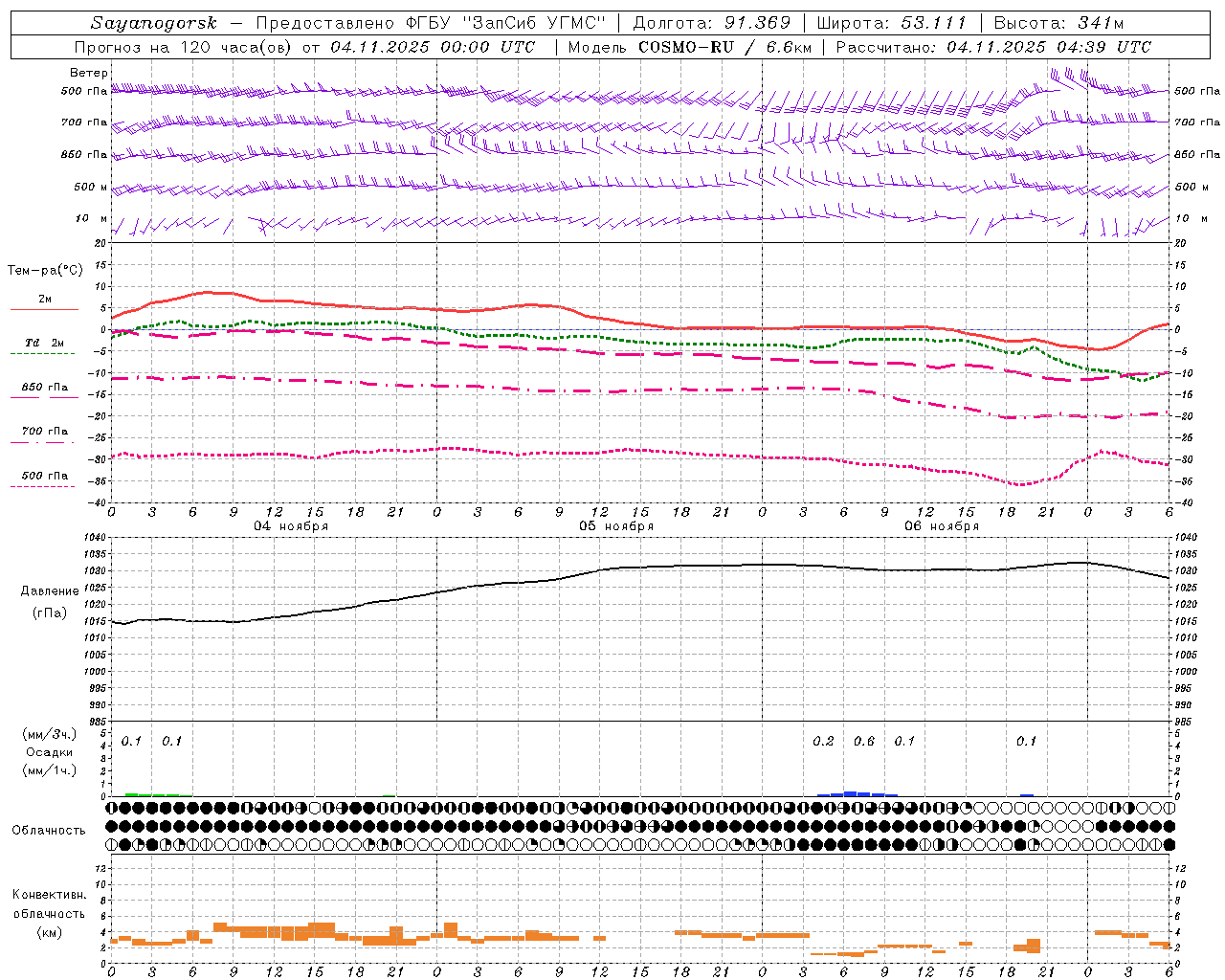This screenshot has height=980, width=1225.
Task: Click the Sayanogorsk station title
Action: point(154,23)
